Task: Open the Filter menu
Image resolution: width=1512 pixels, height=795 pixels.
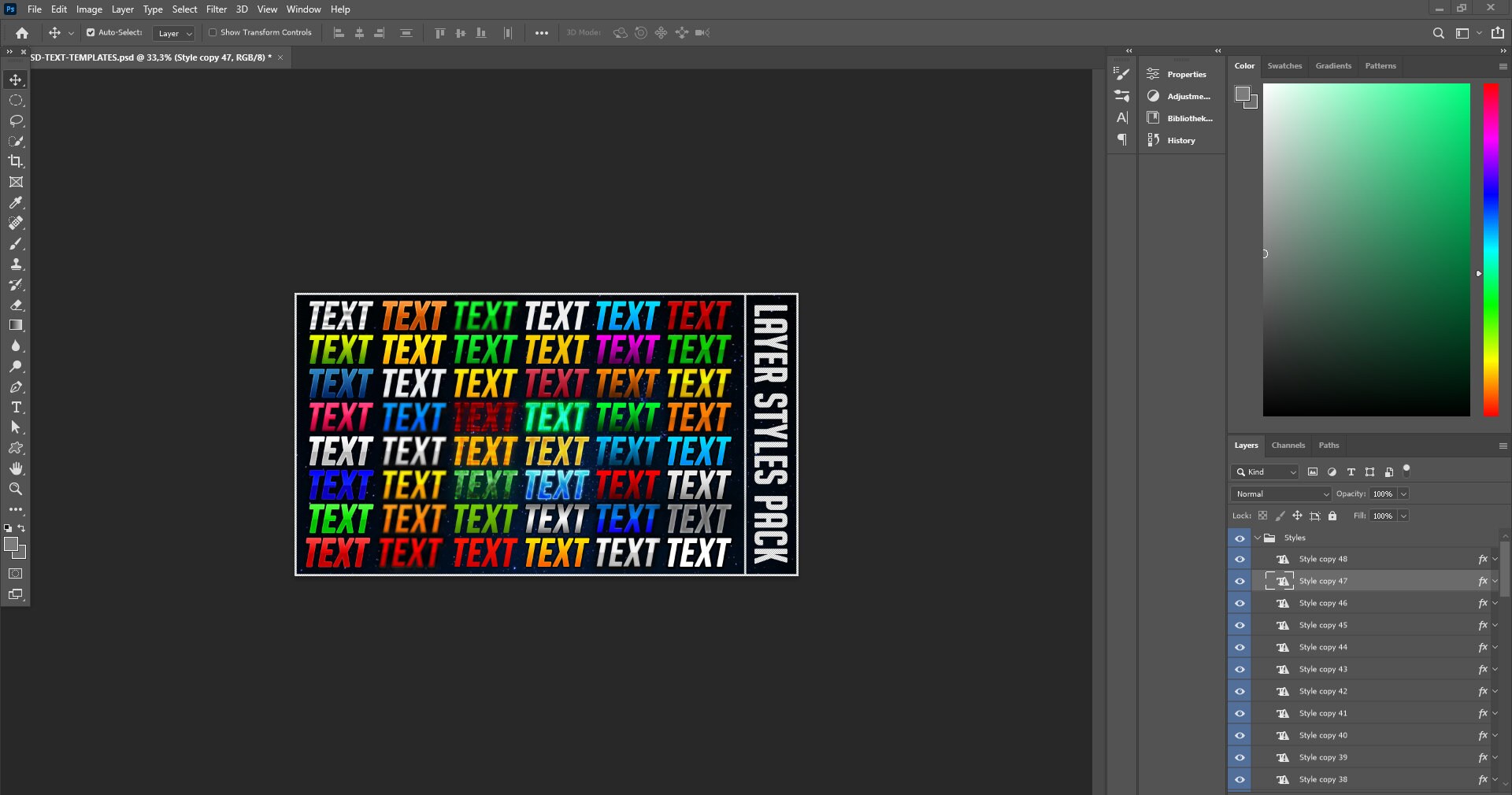Action: (x=216, y=9)
